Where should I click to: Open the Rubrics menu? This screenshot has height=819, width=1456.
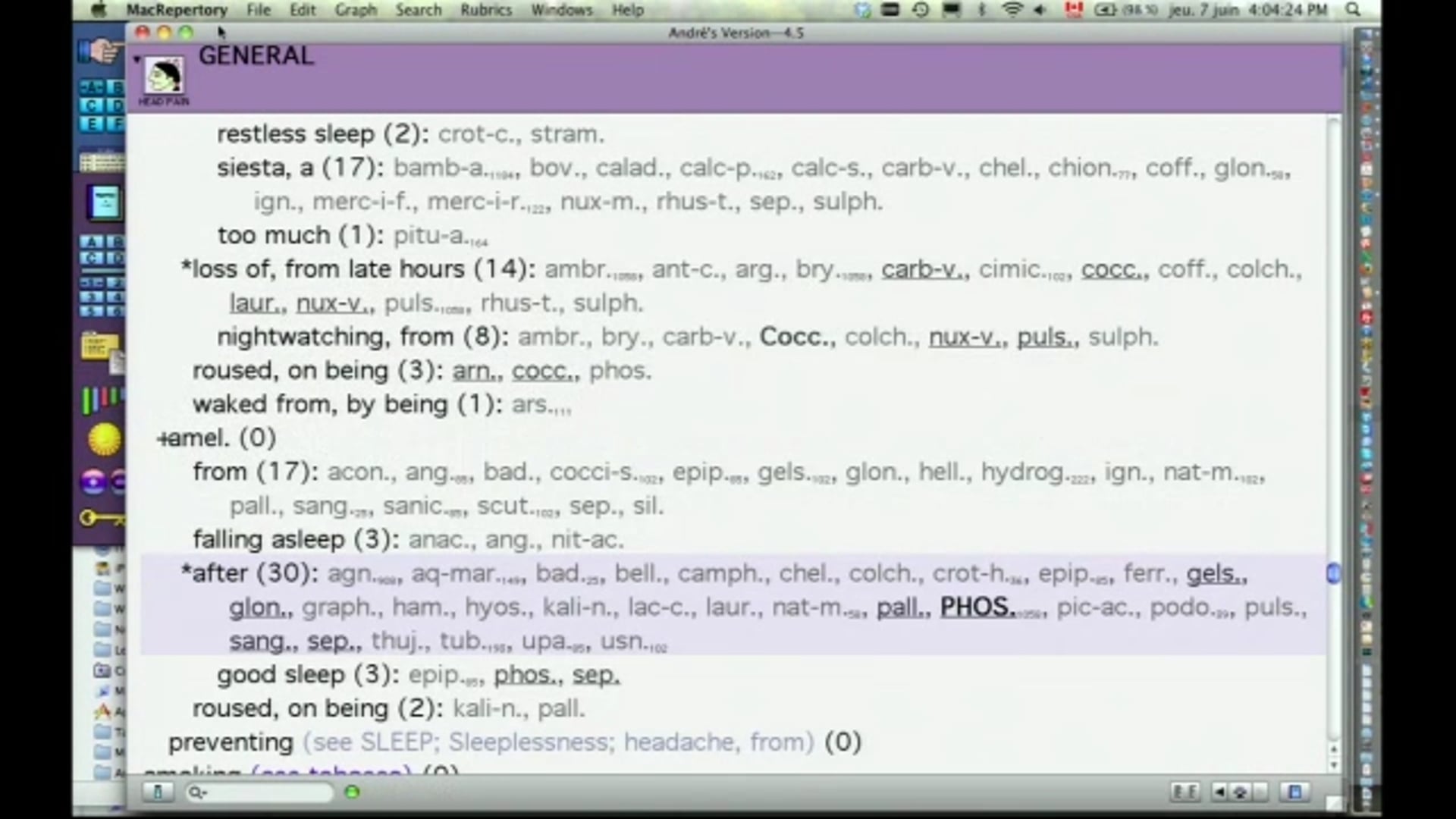tap(485, 10)
